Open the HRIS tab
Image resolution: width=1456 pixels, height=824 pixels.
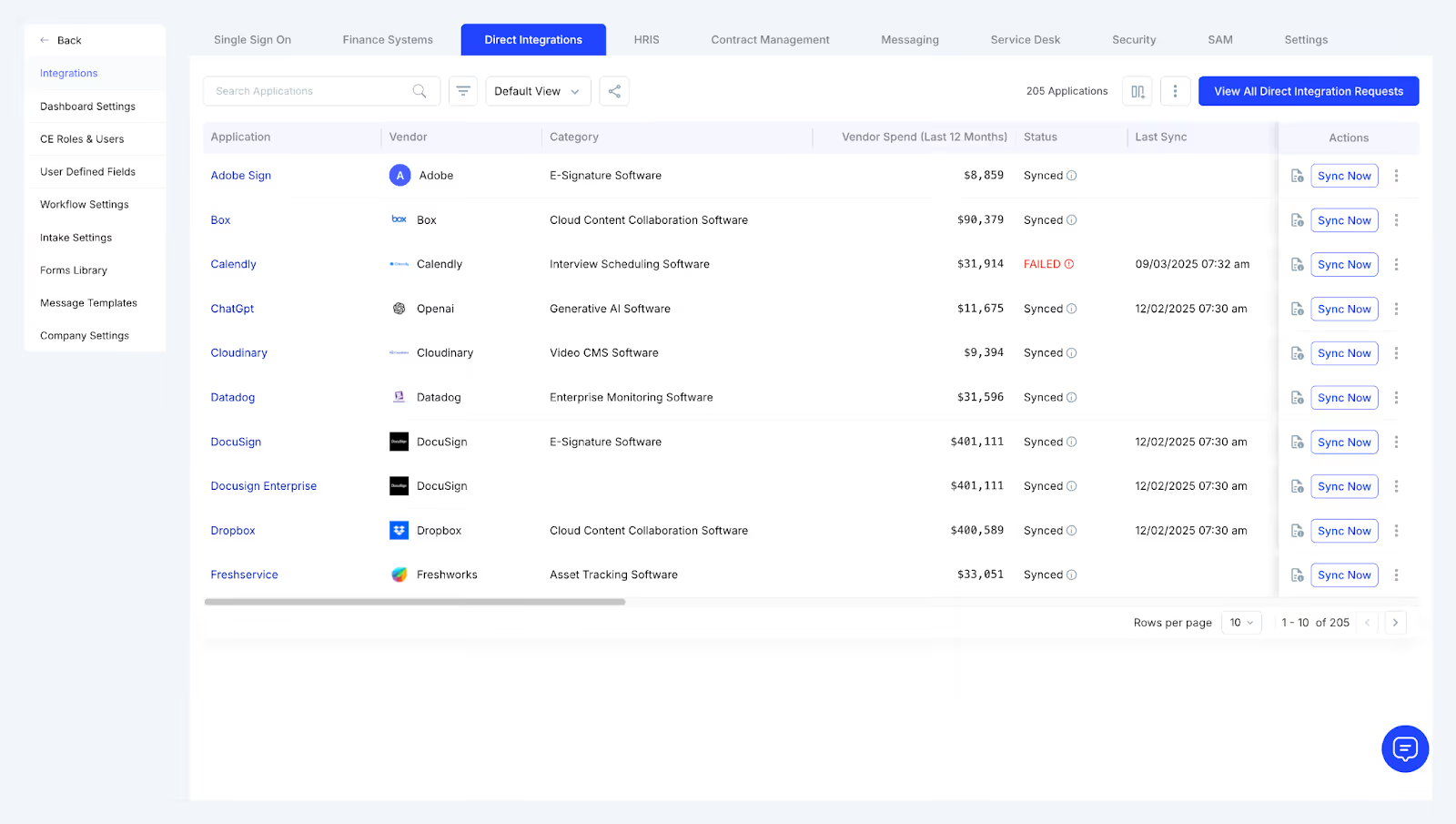[646, 40]
